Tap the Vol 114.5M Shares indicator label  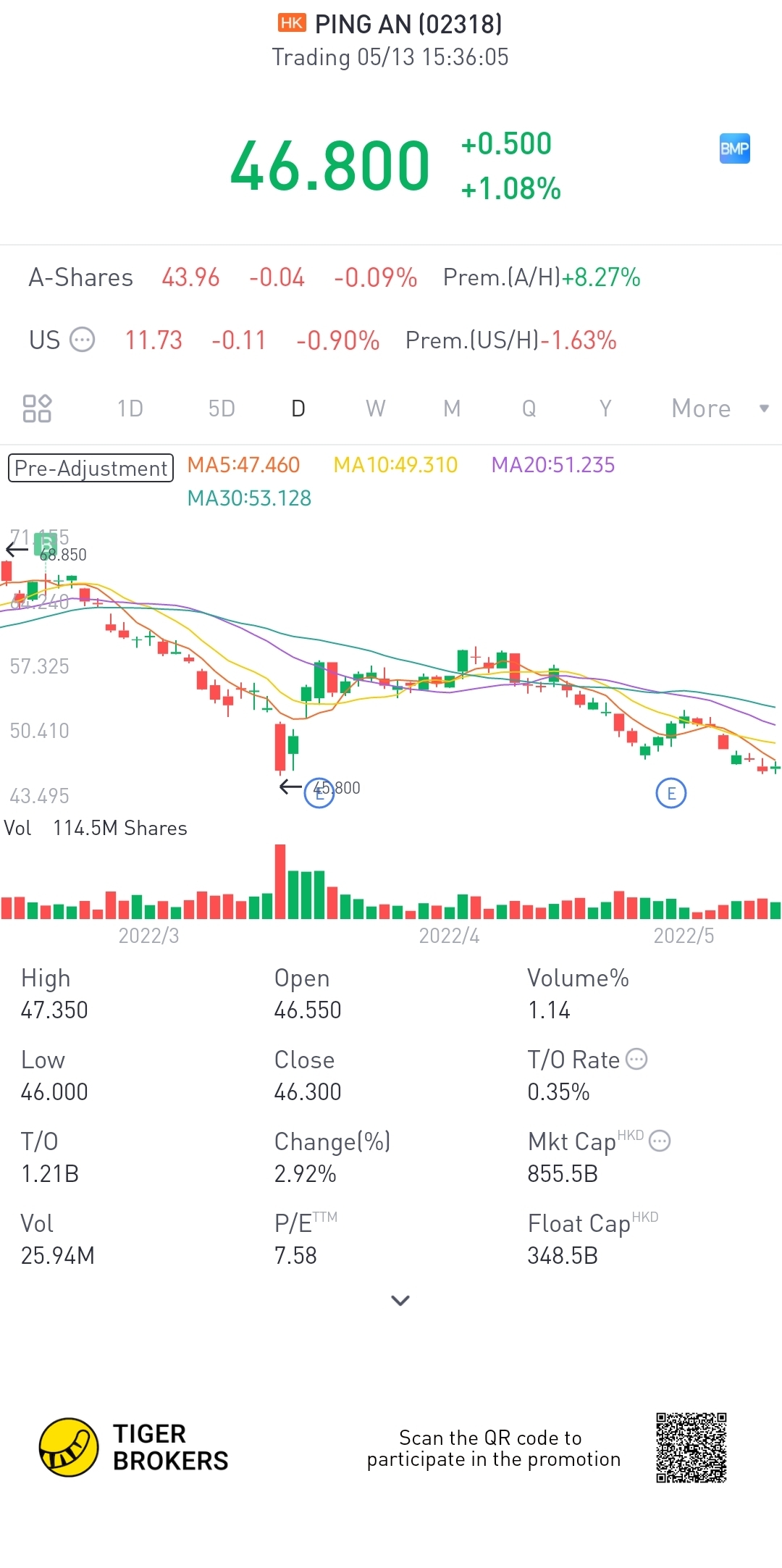[x=96, y=828]
